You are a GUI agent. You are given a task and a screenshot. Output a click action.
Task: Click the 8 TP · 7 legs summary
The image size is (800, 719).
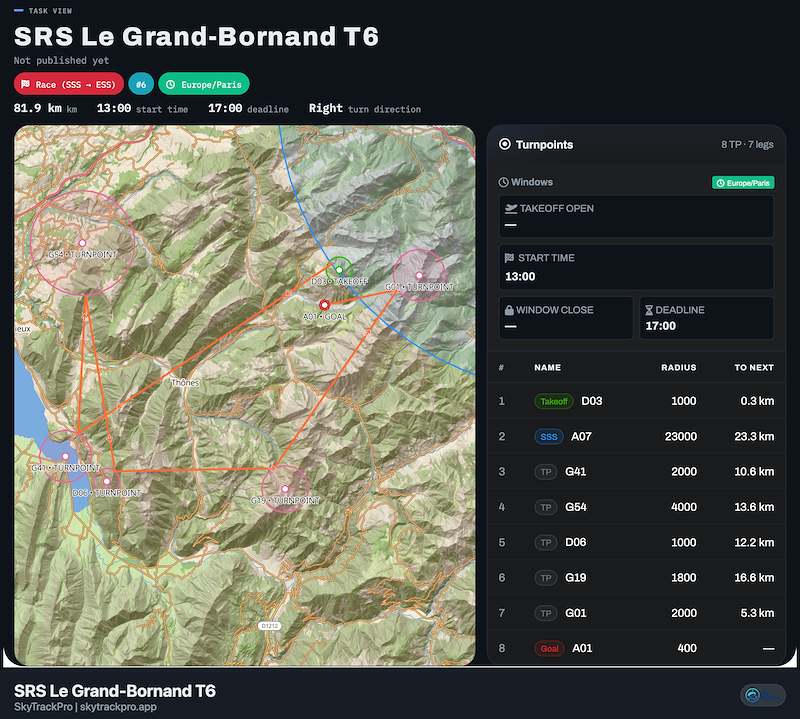747,144
